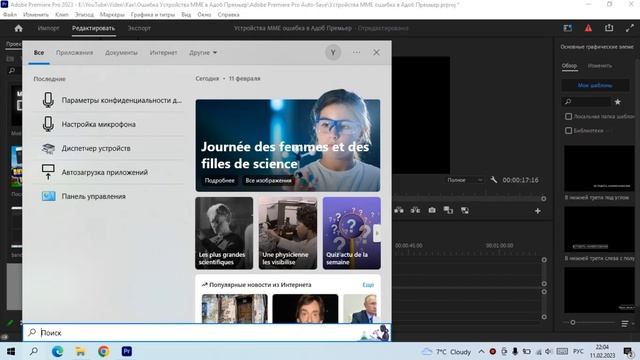Open Premiere workspaces icon in header
The width and height of the screenshot is (640, 360).
567,28
